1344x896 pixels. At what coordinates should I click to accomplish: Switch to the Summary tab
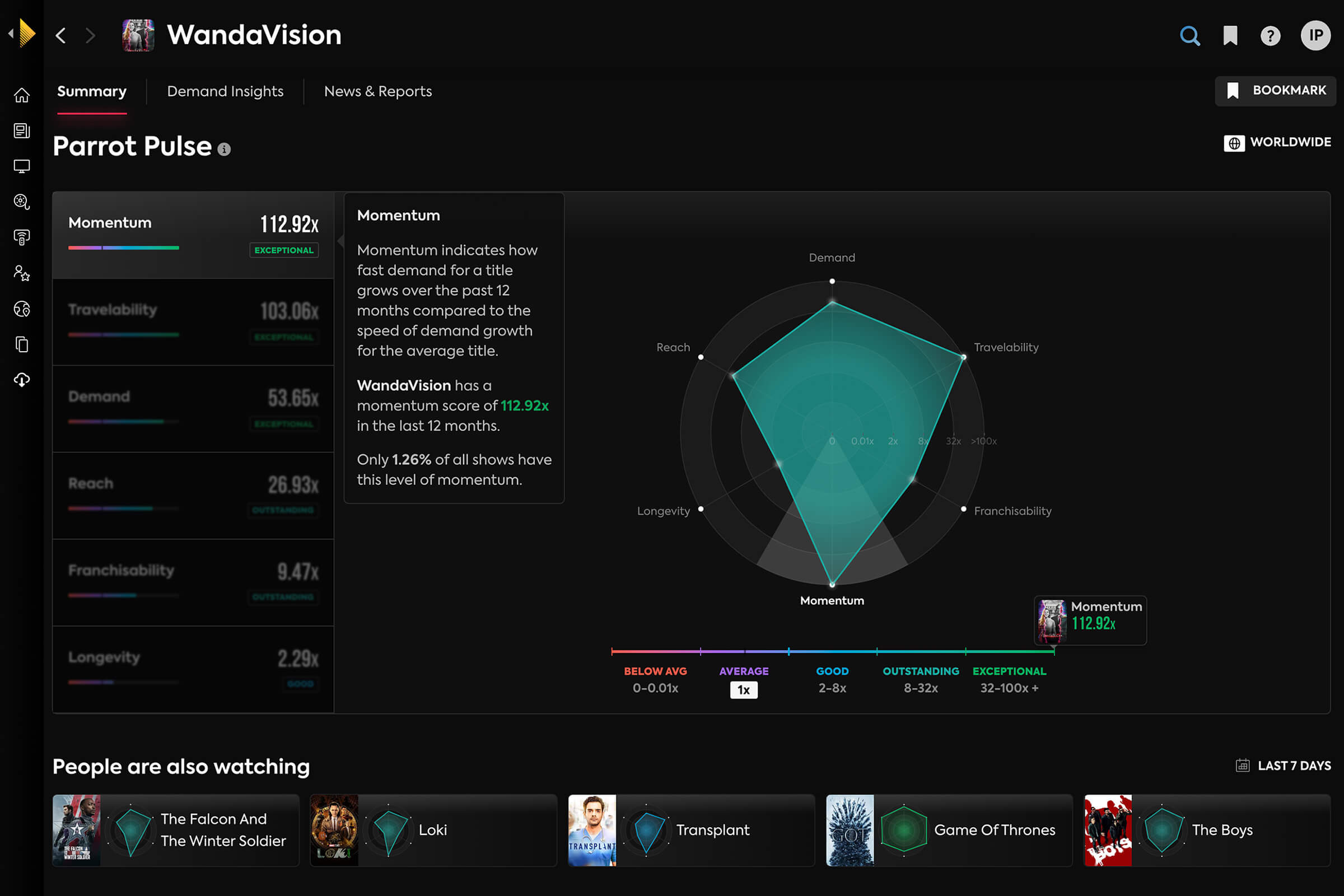pos(92,91)
